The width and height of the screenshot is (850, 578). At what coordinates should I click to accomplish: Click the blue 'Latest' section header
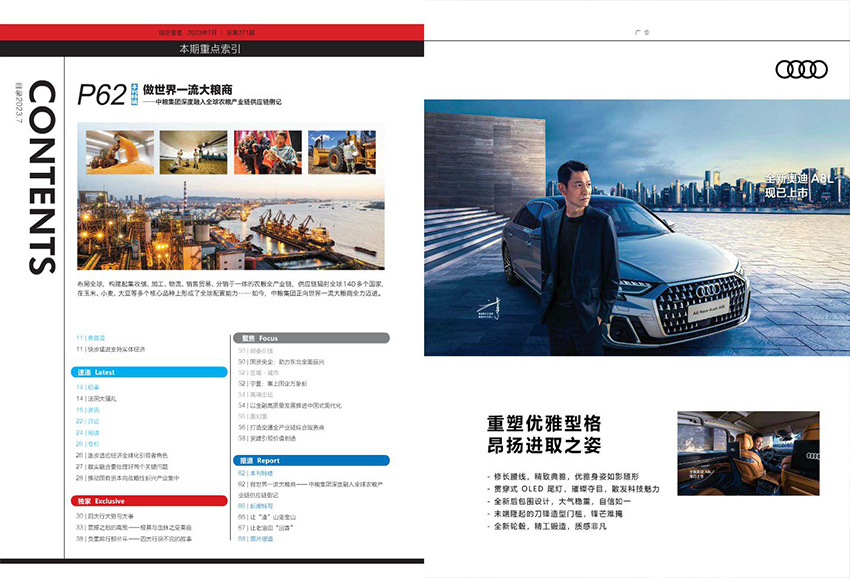tap(149, 373)
